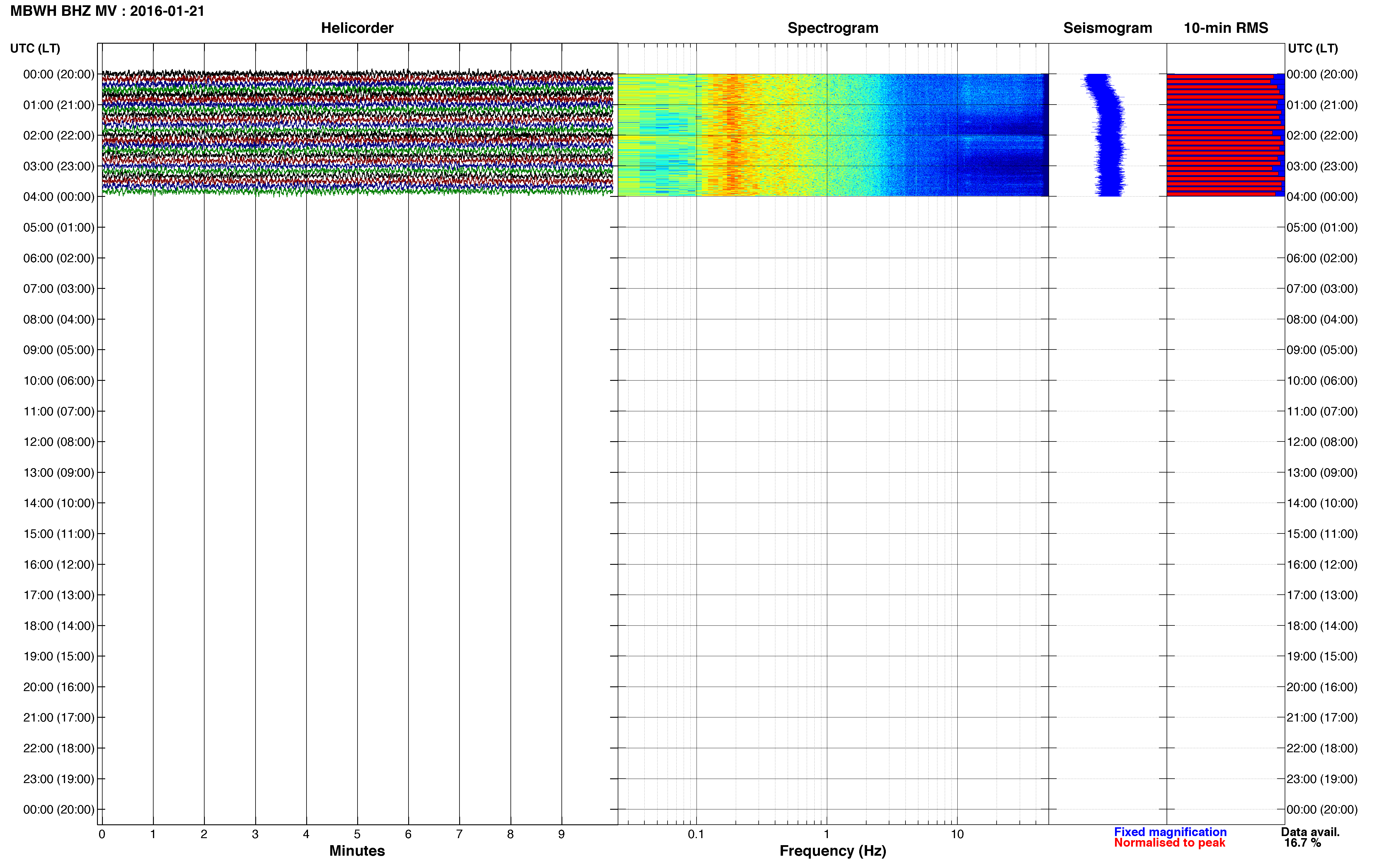The image size is (1389, 868).
Task: Click the 1 Hz frequency tick label
Action: (x=826, y=835)
